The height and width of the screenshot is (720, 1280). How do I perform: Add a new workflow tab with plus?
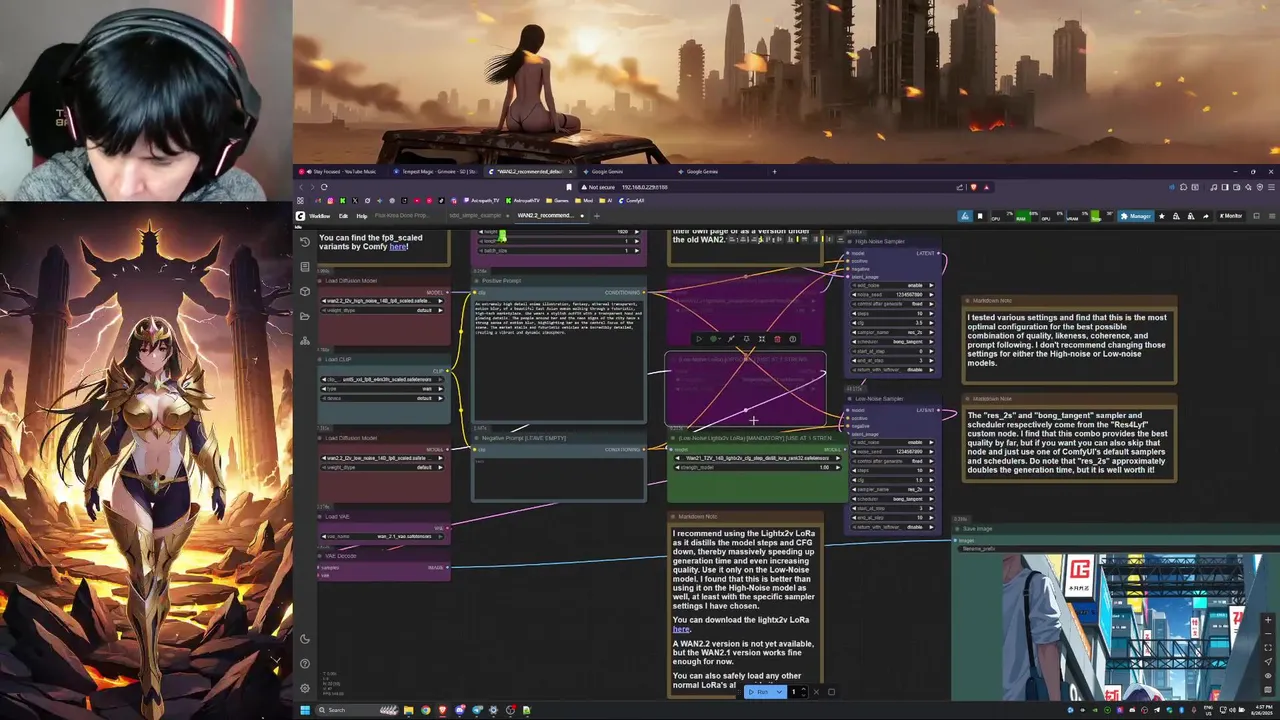597,216
